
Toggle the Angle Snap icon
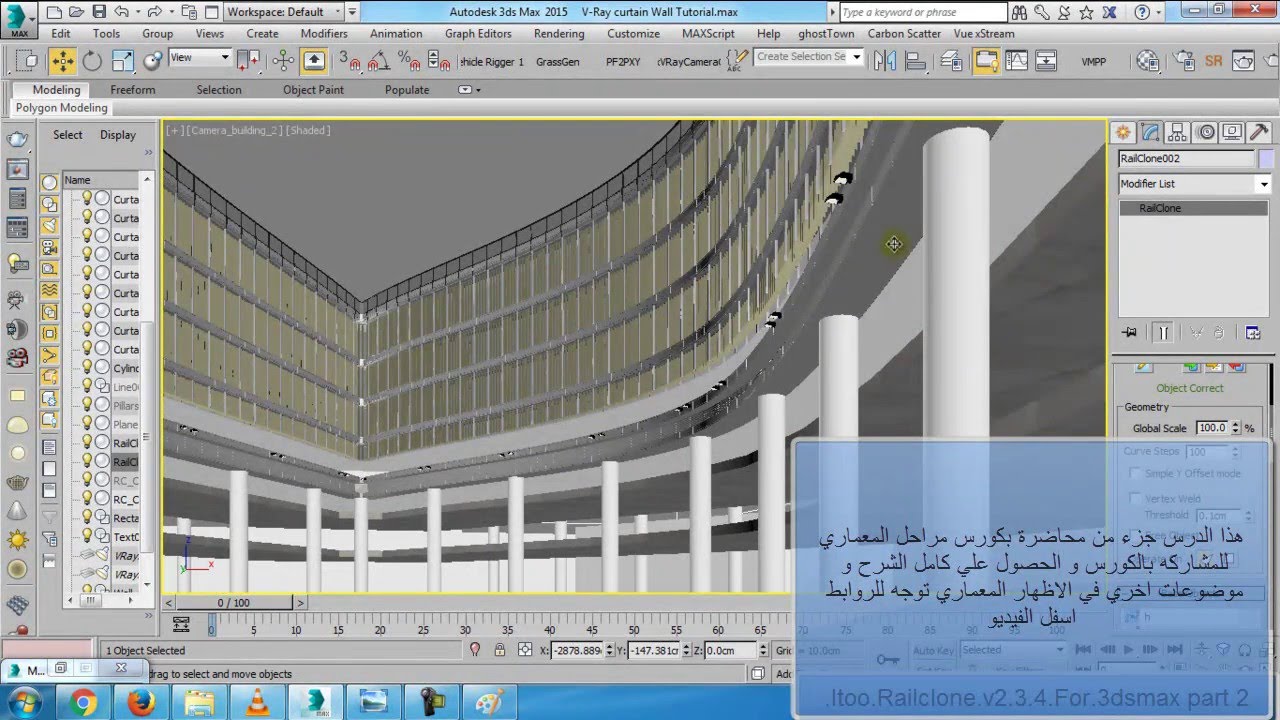(378, 61)
